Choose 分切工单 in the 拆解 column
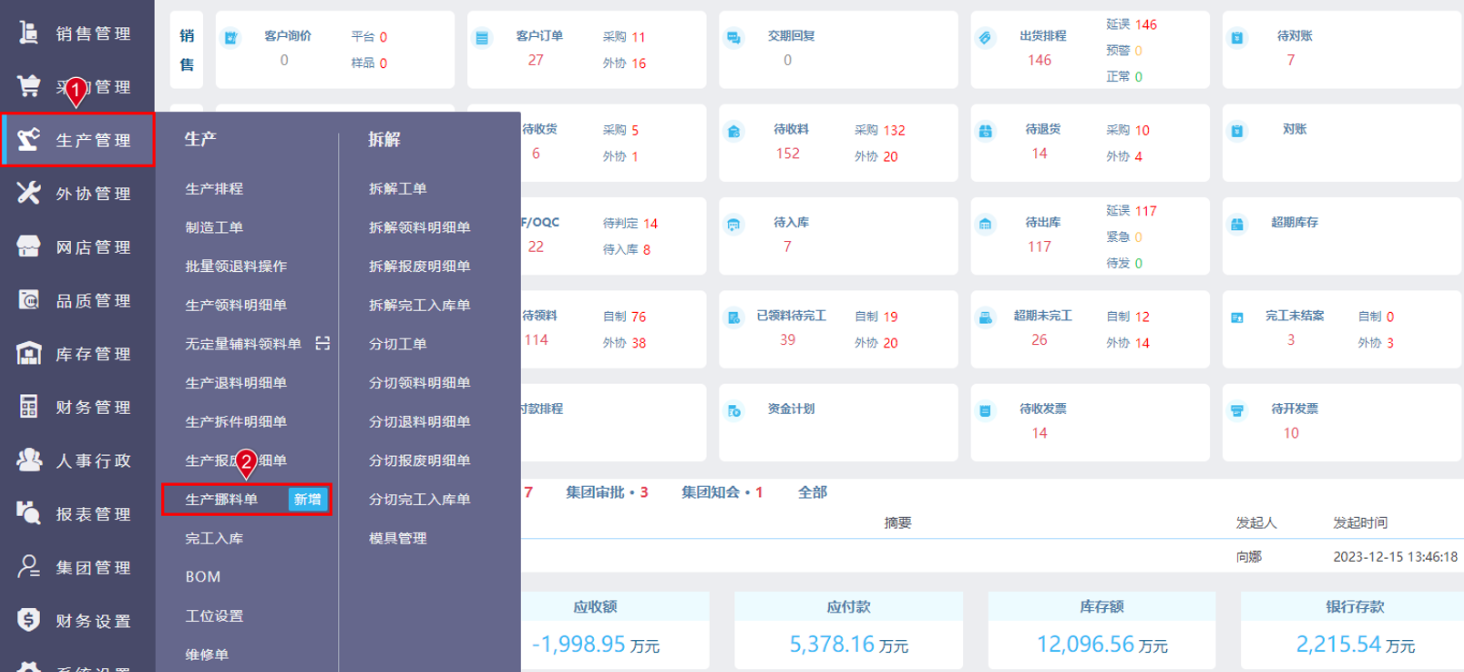The image size is (1464, 672). [x=398, y=344]
